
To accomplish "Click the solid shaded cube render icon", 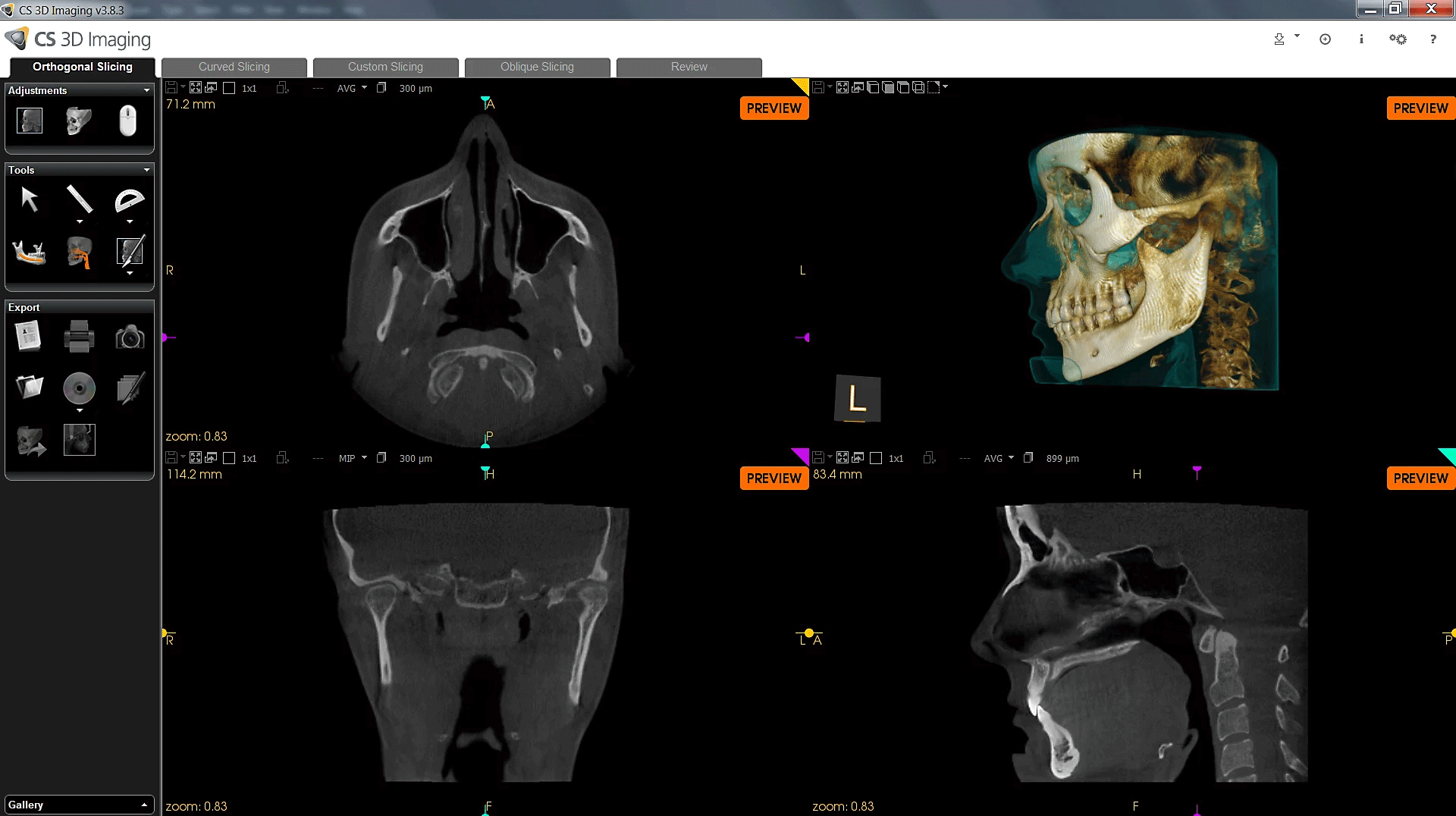I will point(888,88).
